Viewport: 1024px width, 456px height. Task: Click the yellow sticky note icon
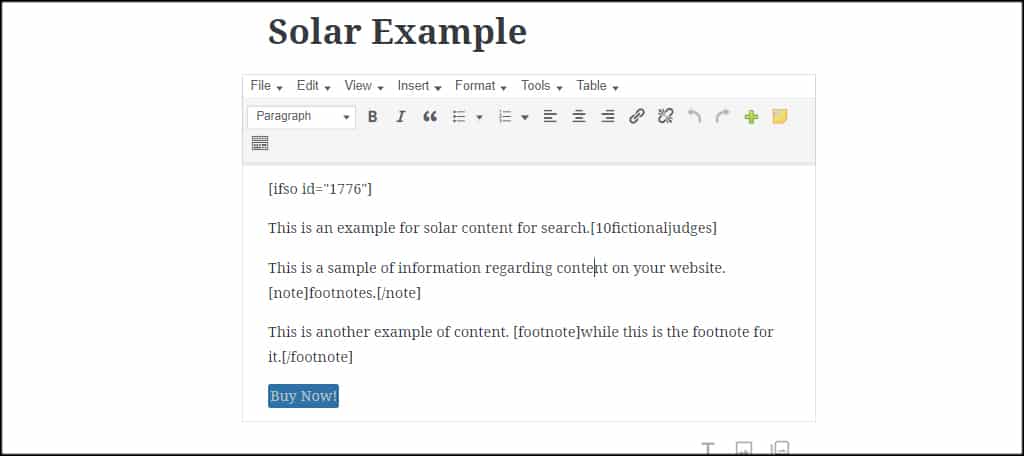(x=780, y=117)
